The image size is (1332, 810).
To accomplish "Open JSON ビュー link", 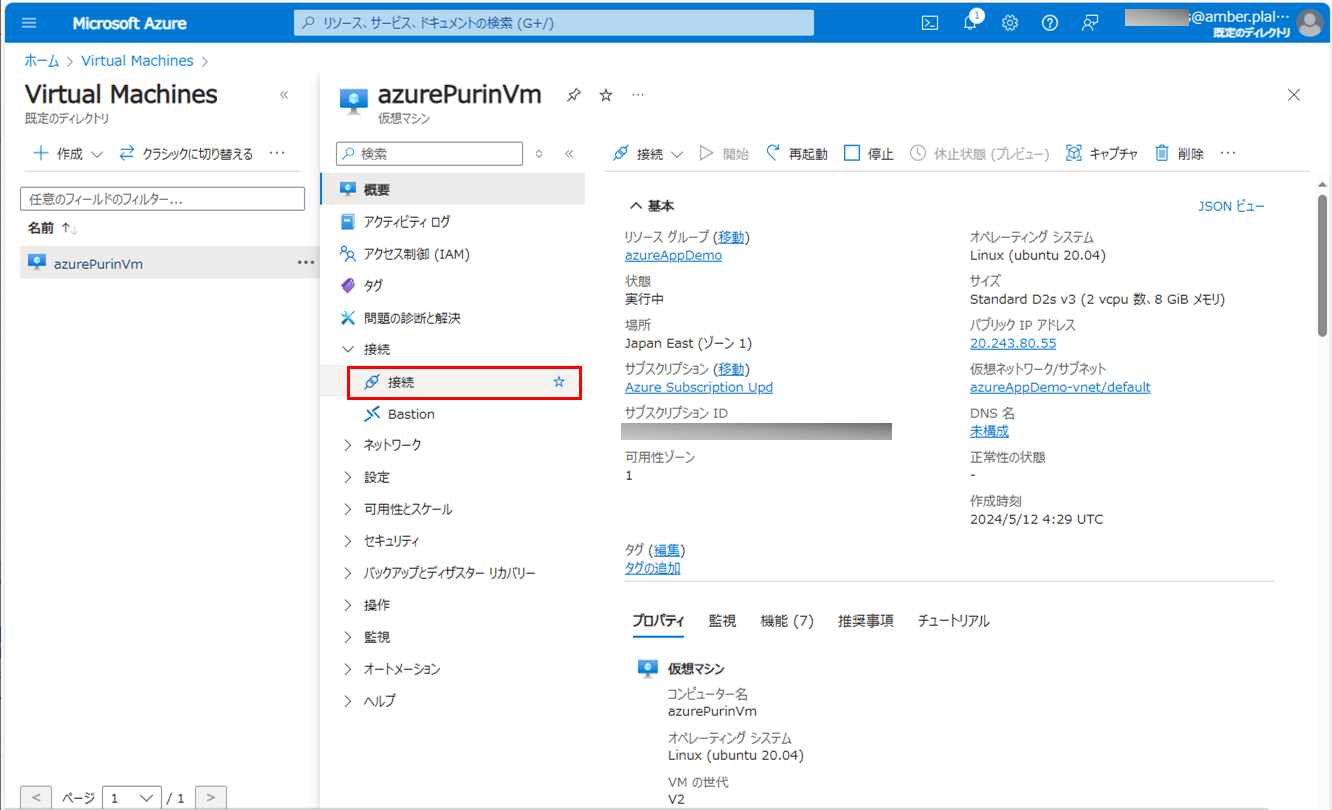I will coord(1231,206).
